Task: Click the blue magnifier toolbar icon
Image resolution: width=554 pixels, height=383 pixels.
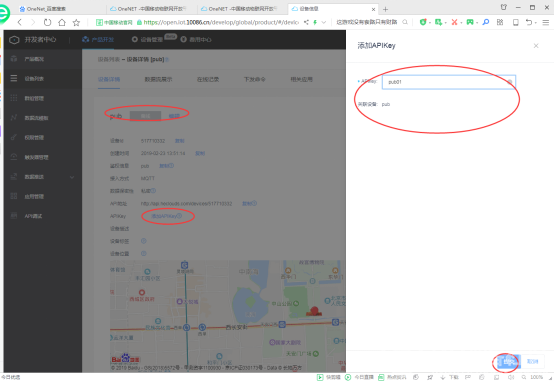Action: click(486, 22)
